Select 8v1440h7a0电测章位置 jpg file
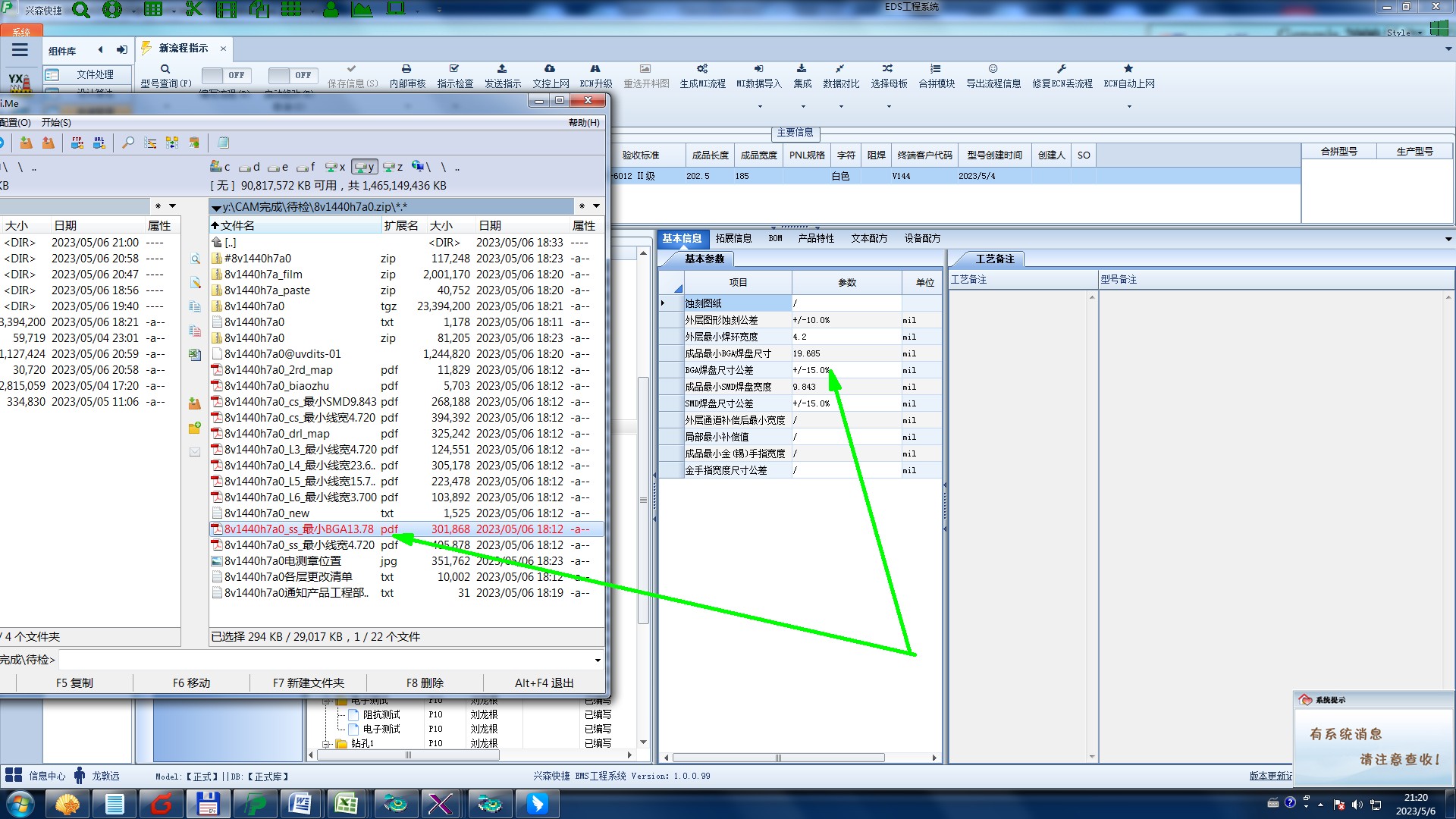This screenshot has height=819, width=1456. point(406,561)
